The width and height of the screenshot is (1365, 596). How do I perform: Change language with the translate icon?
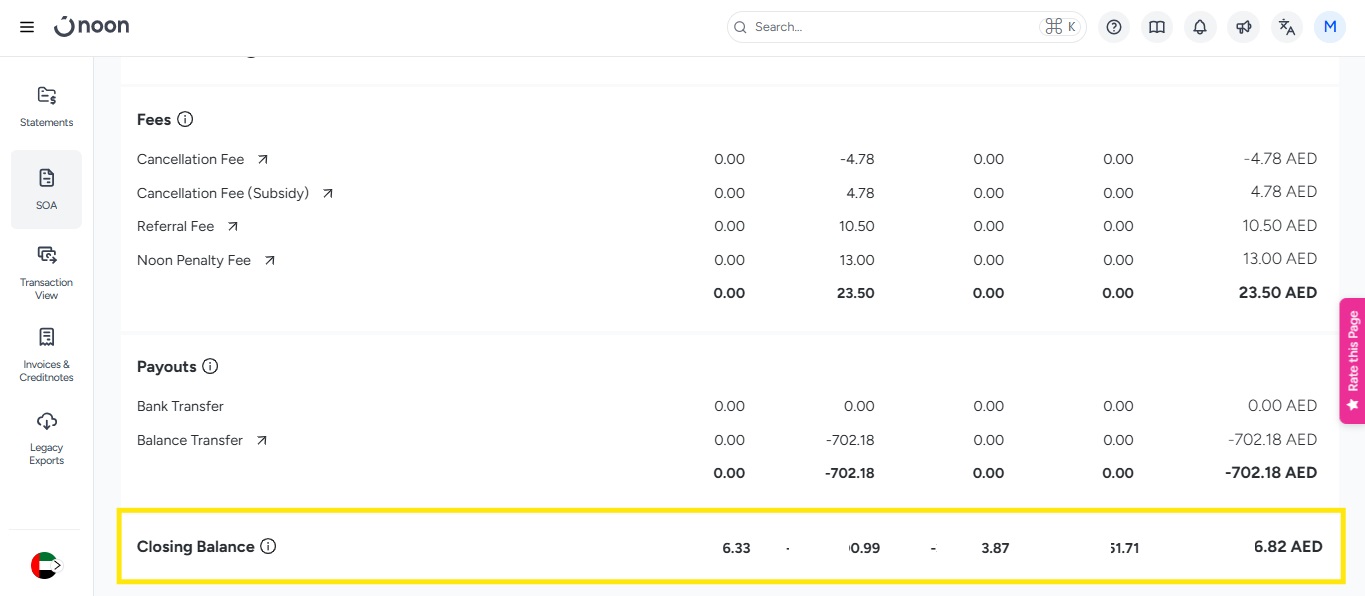tap(1287, 27)
